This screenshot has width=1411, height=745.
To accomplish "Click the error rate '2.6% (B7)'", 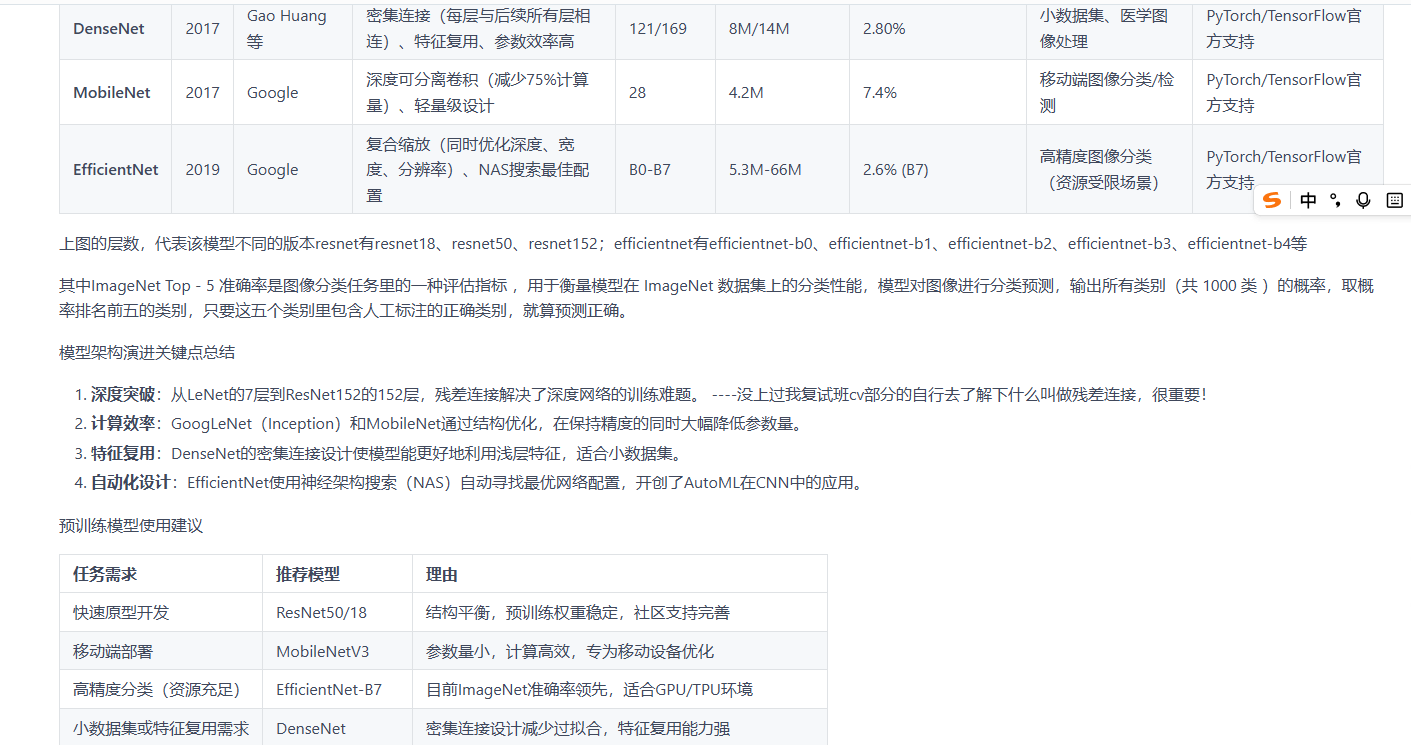I will [896, 170].
